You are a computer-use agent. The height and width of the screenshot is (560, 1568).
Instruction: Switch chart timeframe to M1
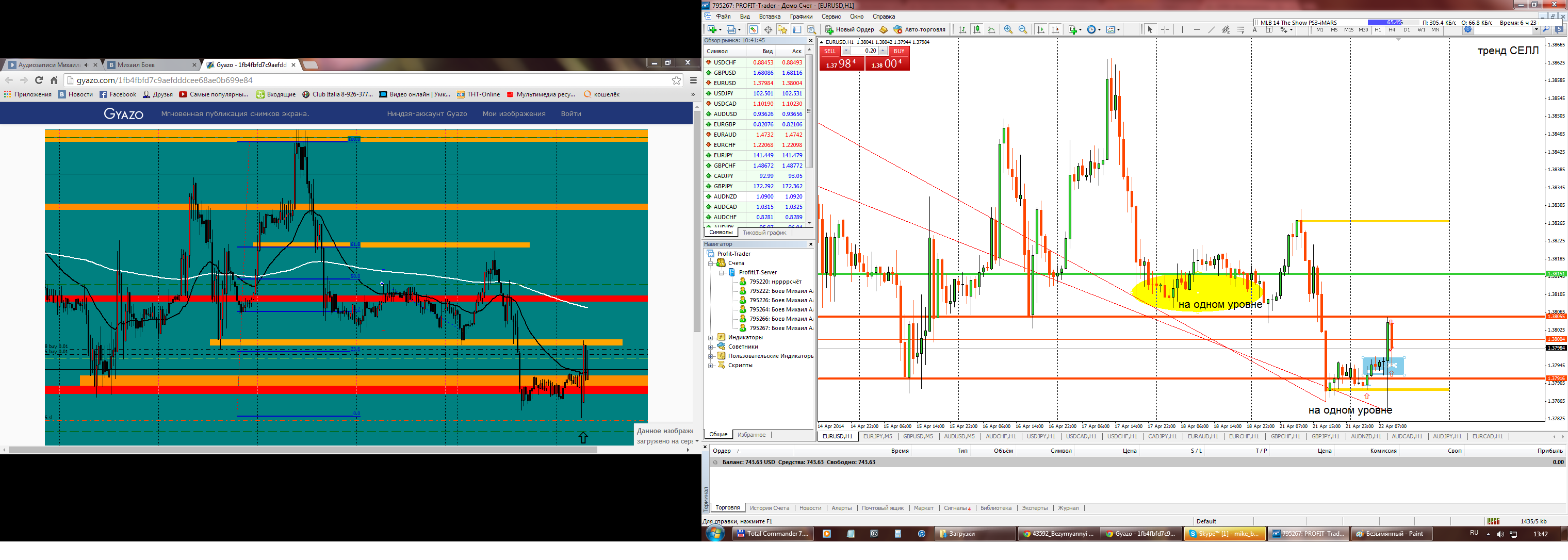point(1320,30)
